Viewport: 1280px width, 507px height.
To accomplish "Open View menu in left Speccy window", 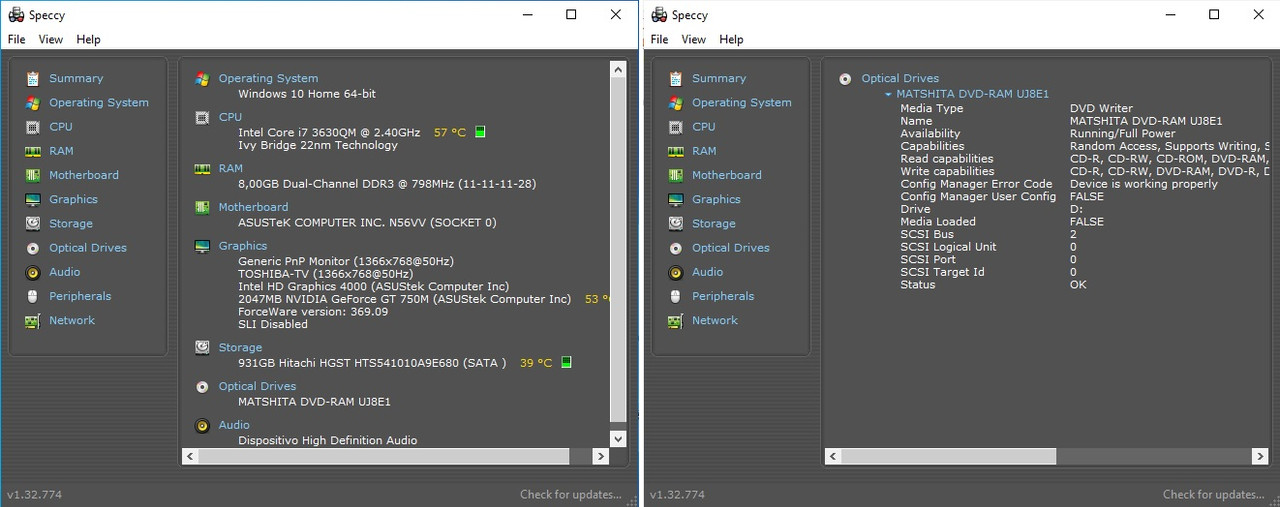I will [x=51, y=39].
